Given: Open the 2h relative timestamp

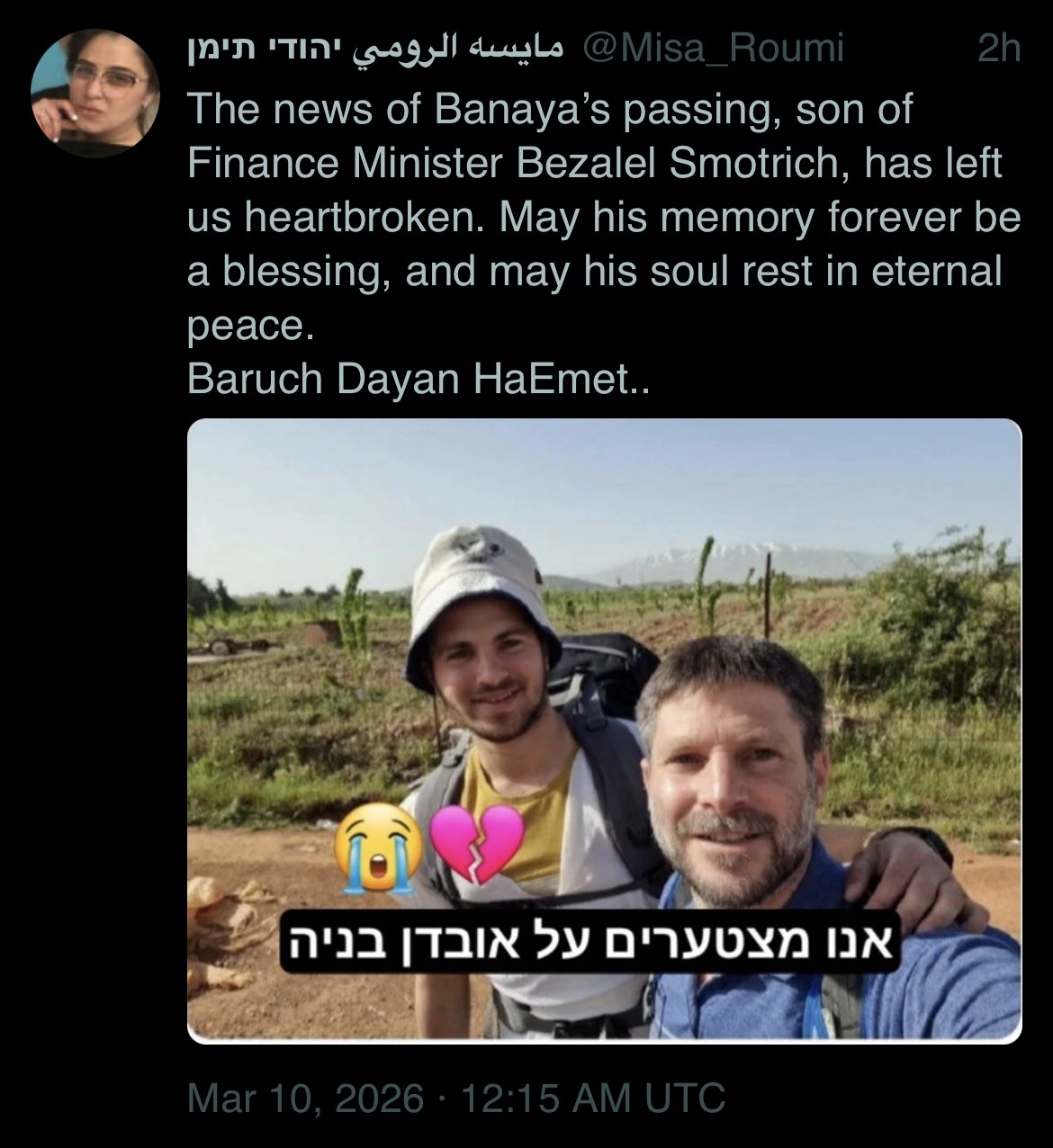Looking at the screenshot, I should (x=999, y=49).
